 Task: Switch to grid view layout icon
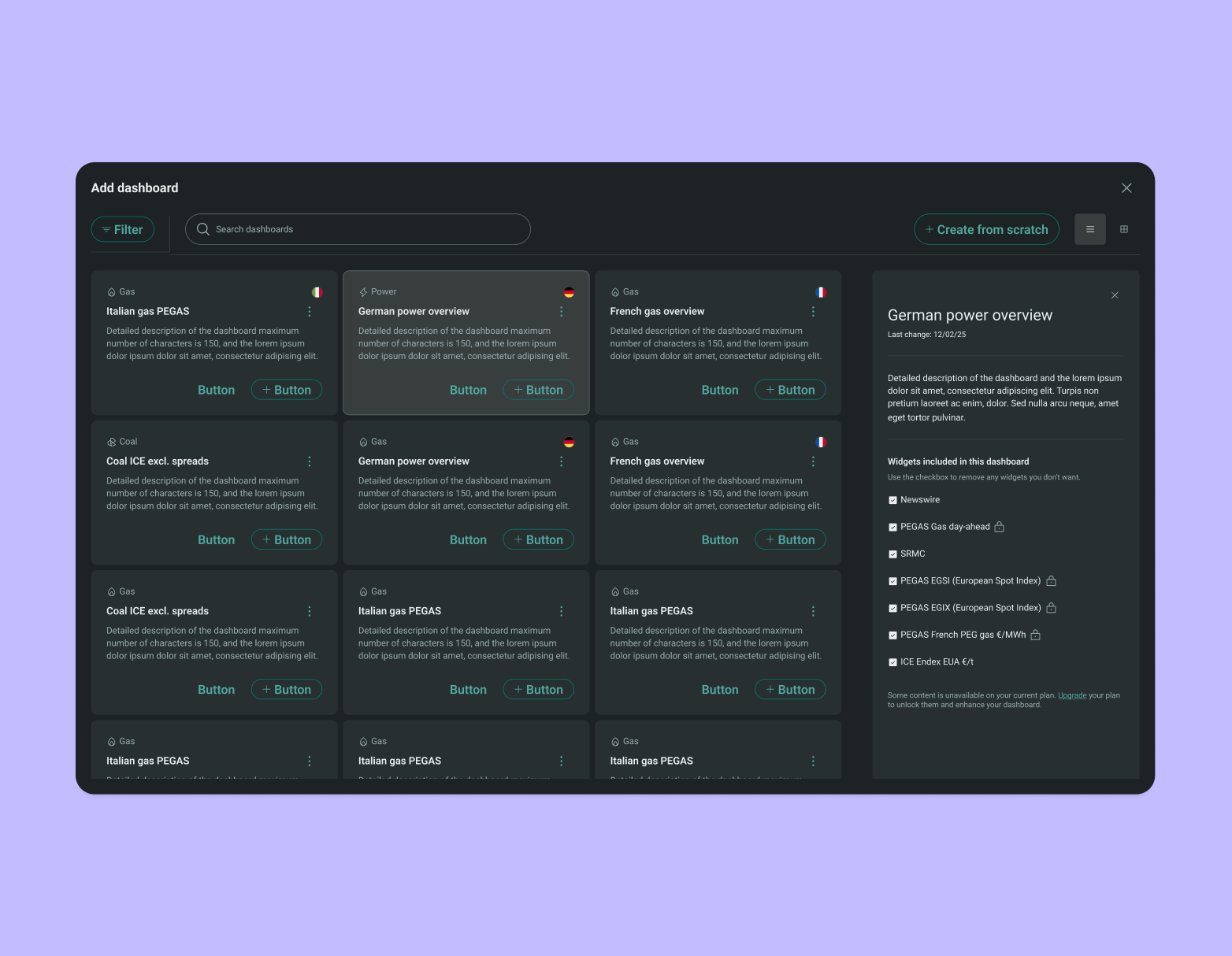tap(1124, 229)
